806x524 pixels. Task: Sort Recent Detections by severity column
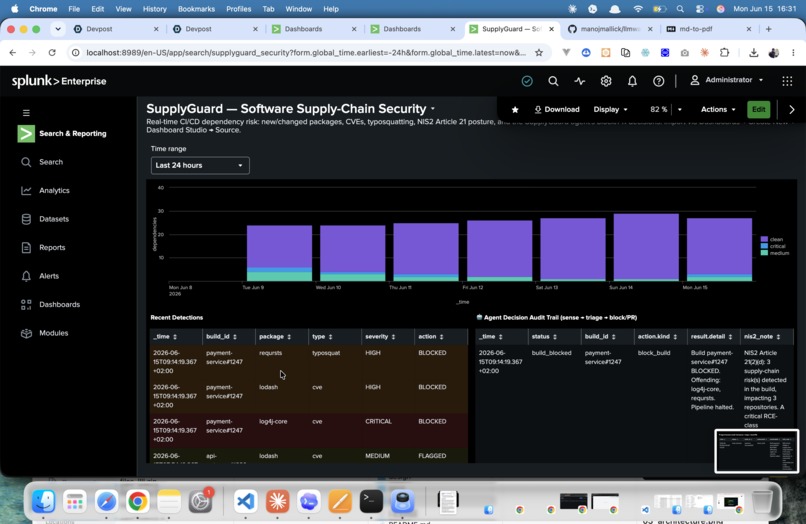point(380,337)
